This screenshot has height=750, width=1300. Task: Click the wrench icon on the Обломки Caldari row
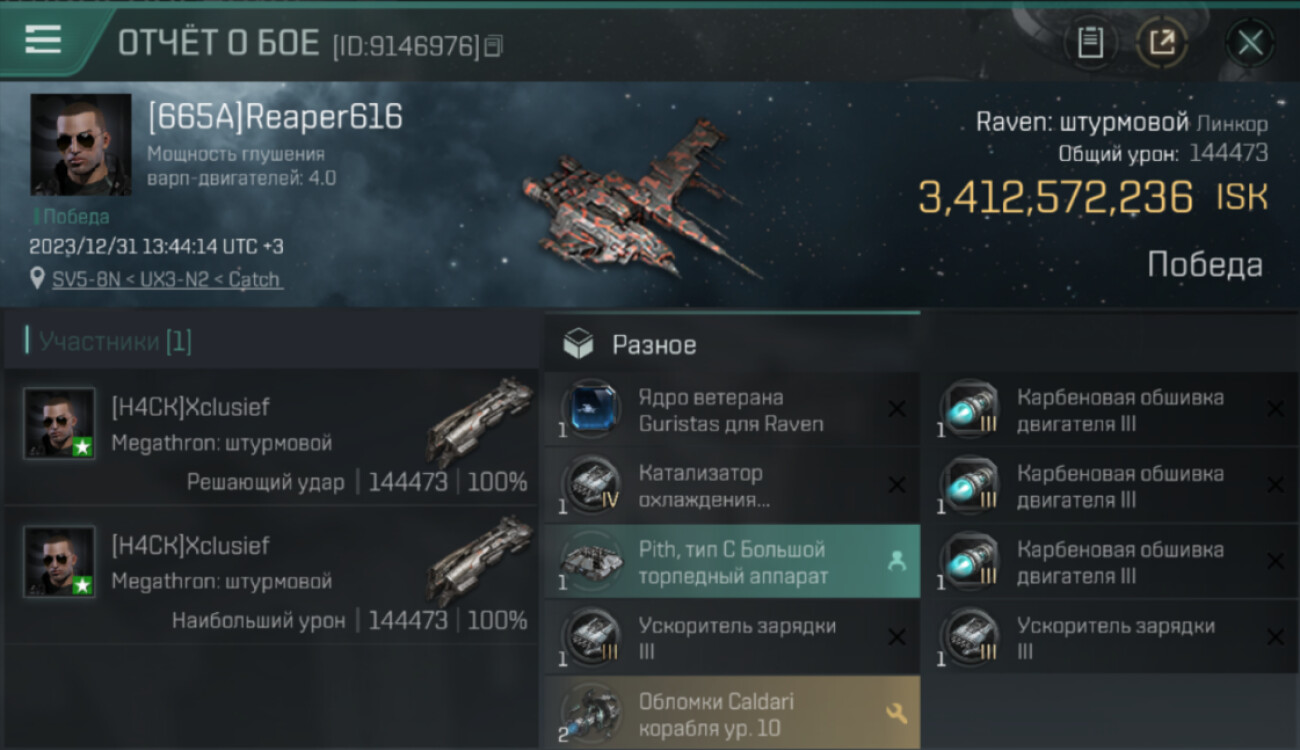pyautogui.click(x=897, y=713)
